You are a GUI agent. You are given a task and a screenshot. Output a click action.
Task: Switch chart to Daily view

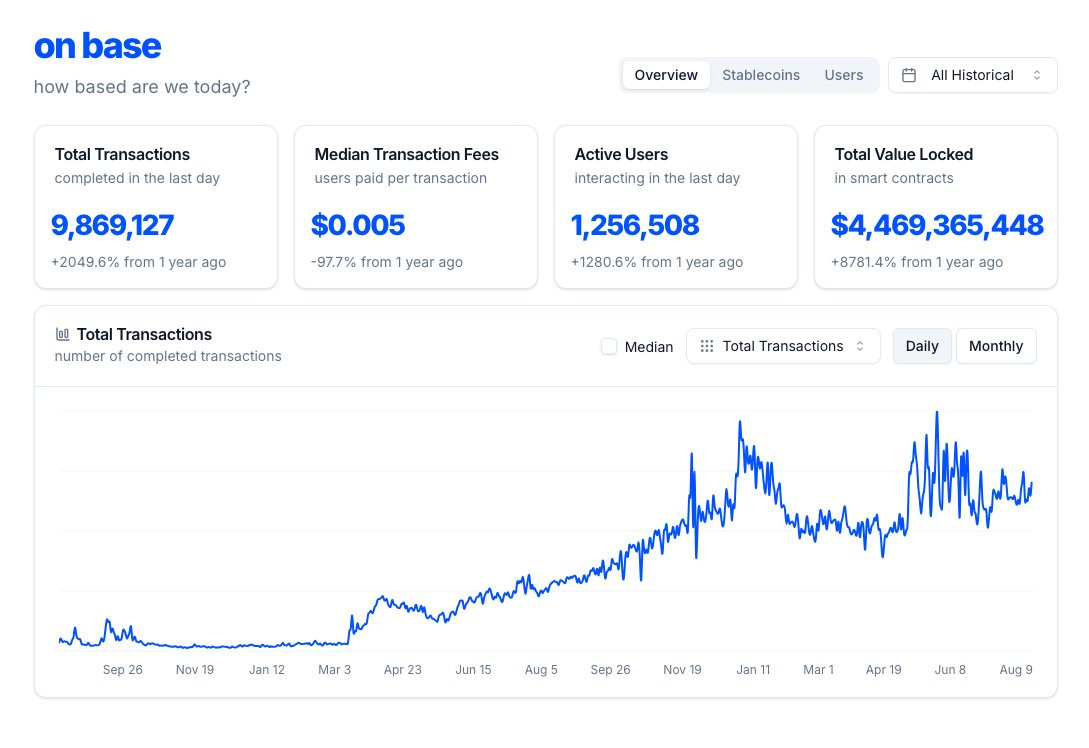pos(922,346)
